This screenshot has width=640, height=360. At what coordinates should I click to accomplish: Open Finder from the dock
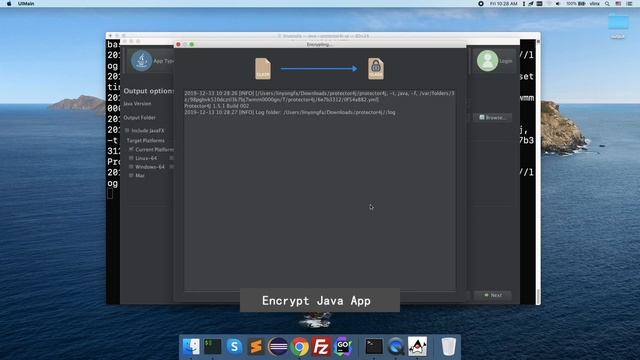point(191,347)
